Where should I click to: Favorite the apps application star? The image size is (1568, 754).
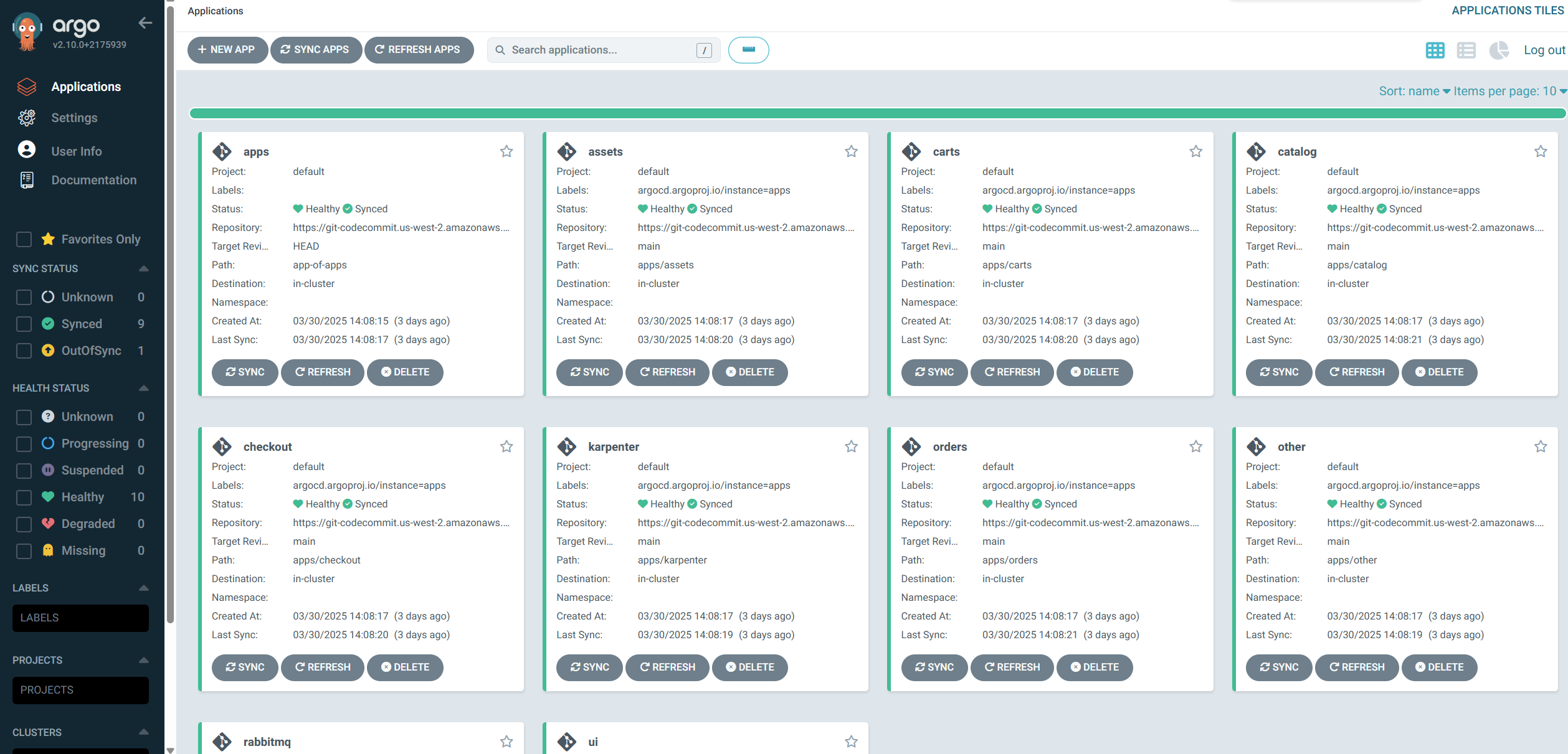[506, 151]
